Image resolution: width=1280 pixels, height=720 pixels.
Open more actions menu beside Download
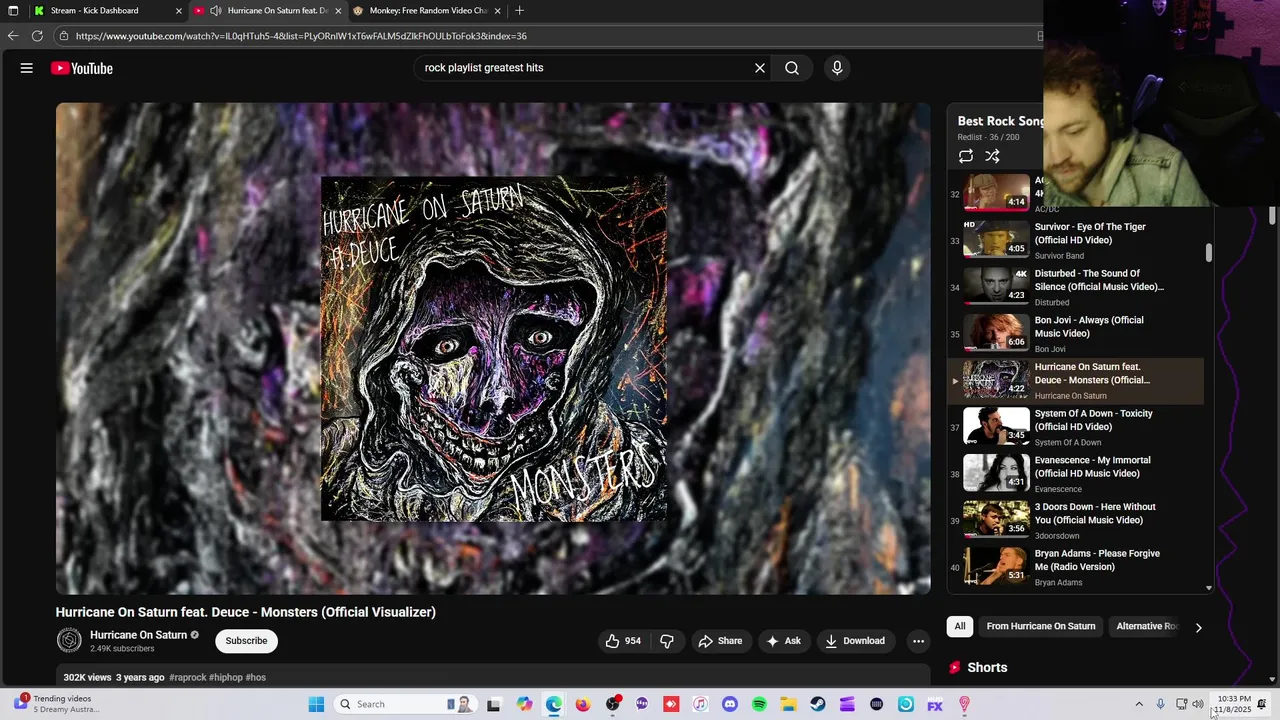point(918,641)
